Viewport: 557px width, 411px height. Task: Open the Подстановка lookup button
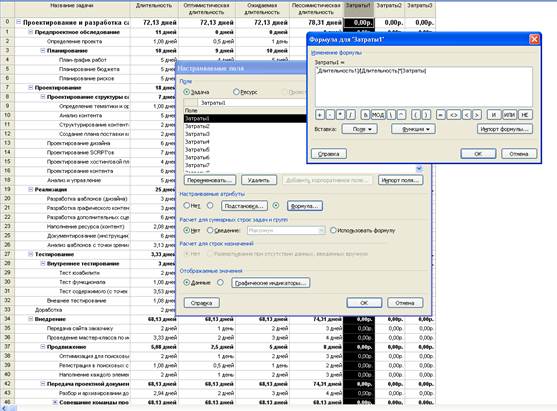pyautogui.click(x=244, y=206)
